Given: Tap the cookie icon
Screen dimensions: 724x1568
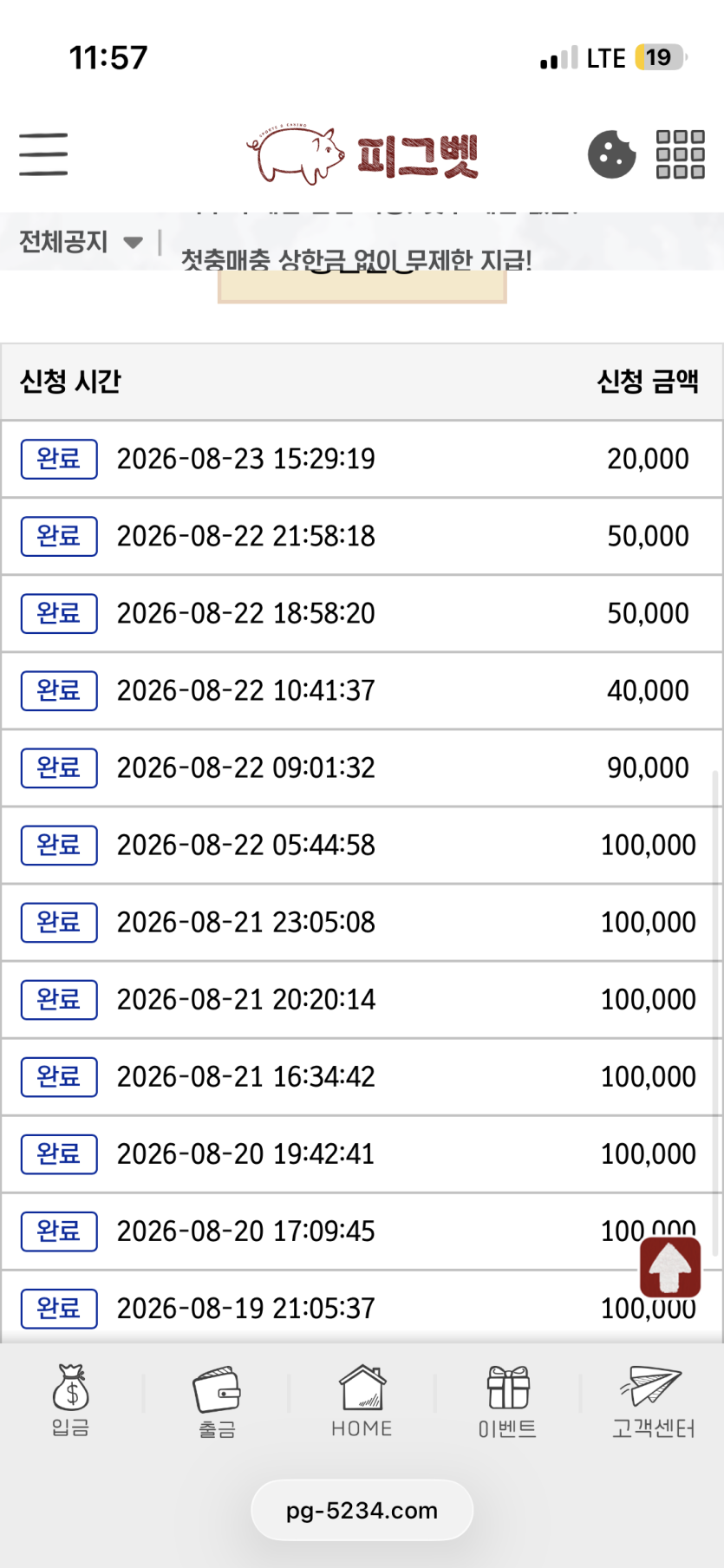Looking at the screenshot, I should (611, 154).
